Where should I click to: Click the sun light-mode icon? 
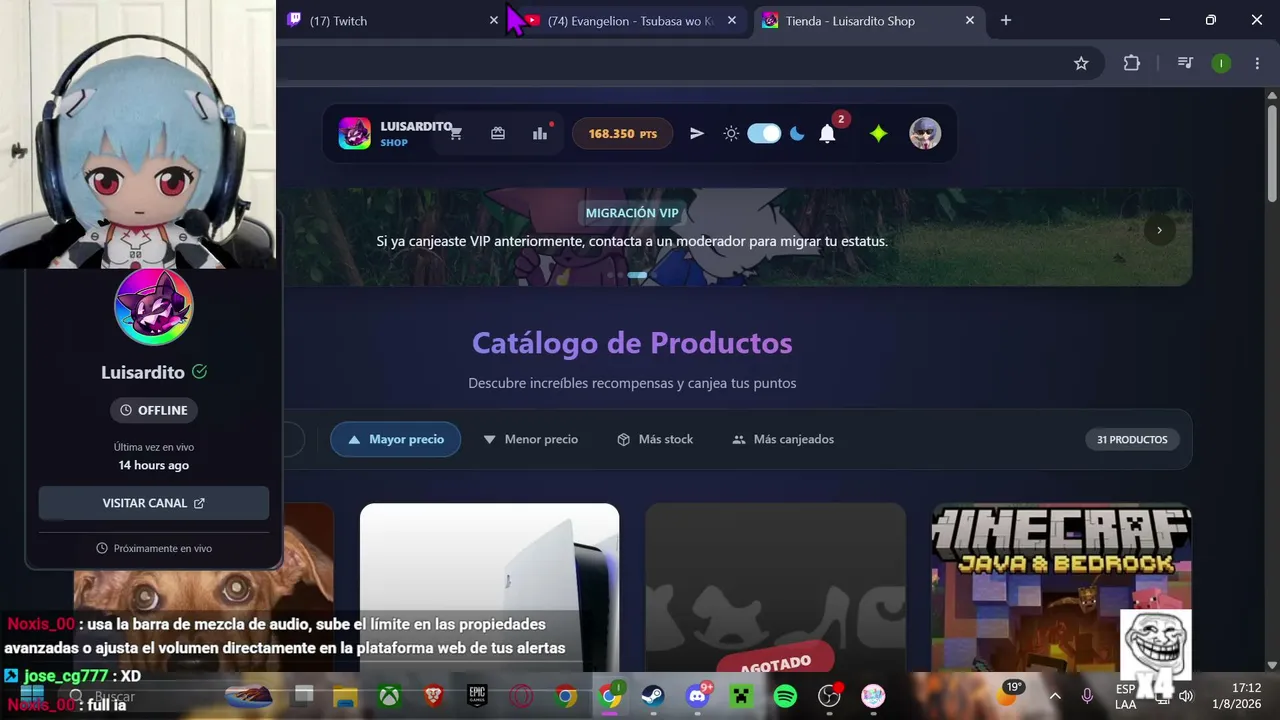point(731,134)
